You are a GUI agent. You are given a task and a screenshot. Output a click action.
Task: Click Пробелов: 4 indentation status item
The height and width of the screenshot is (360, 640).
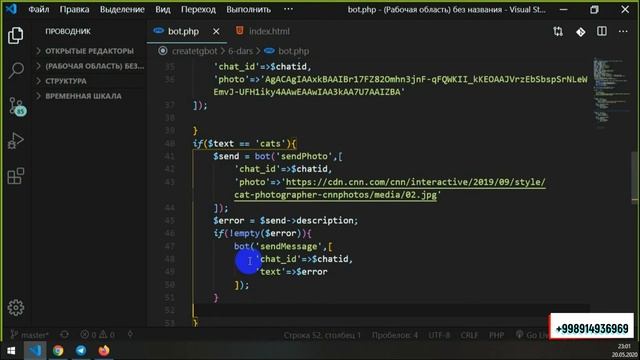(395, 335)
